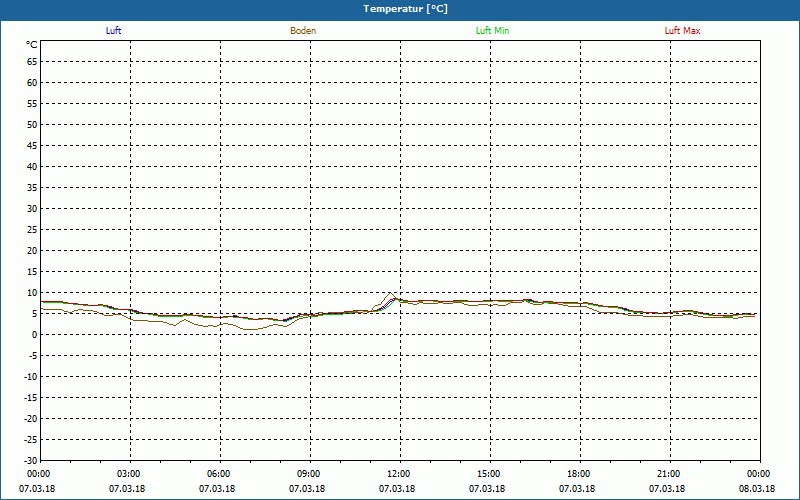Click the -15 value on the y-axis
Viewport: 800px width, 500px height.
click(x=31, y=397)
